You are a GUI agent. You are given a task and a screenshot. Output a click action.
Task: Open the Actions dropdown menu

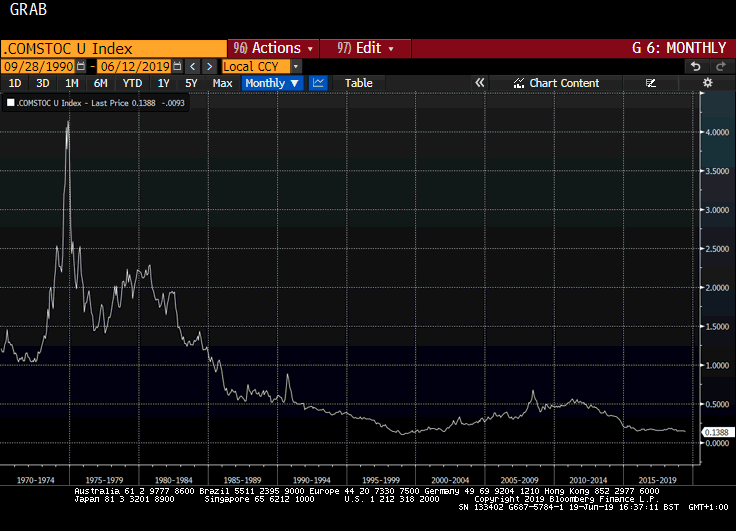tap(273, 48)
